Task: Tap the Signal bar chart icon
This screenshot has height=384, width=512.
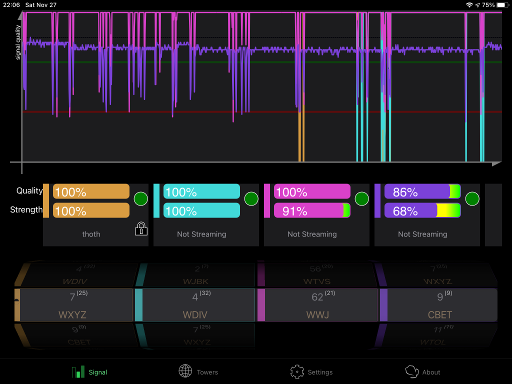Action: click(78, 372)
